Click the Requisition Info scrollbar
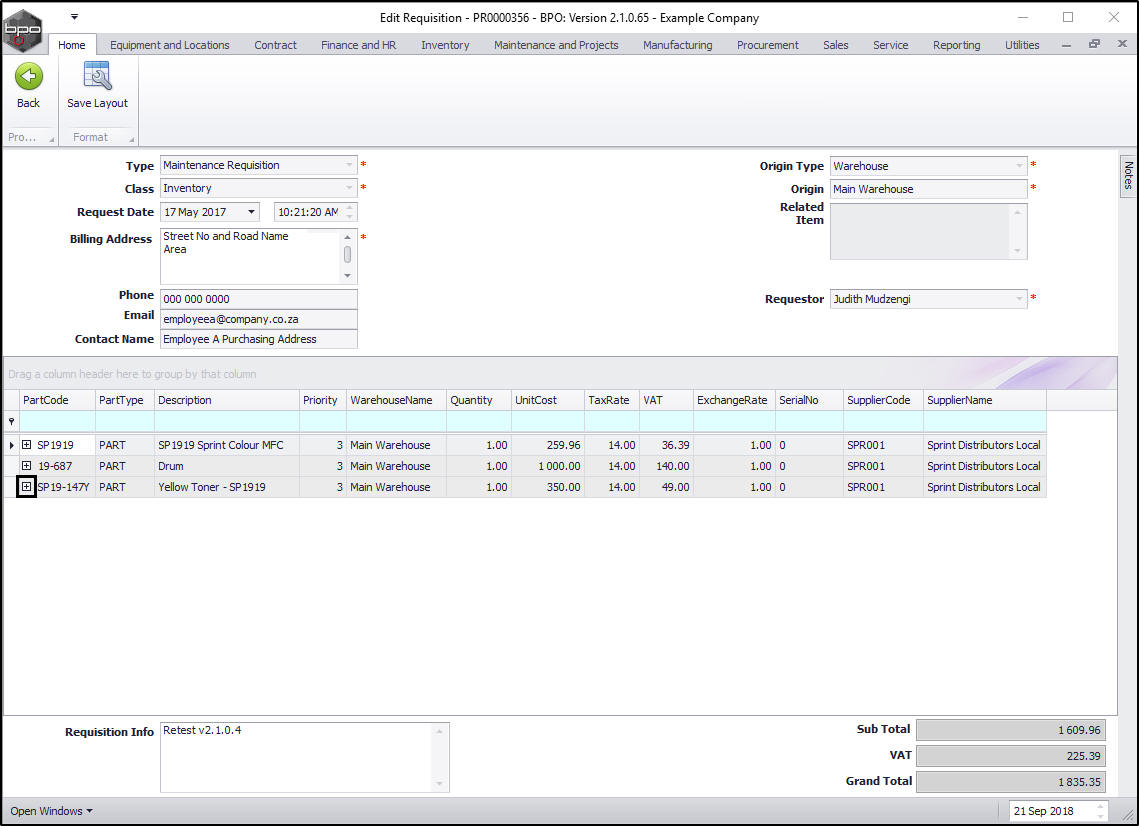Viewport: 1139px width, 826px height. click(x=439, y=757)
